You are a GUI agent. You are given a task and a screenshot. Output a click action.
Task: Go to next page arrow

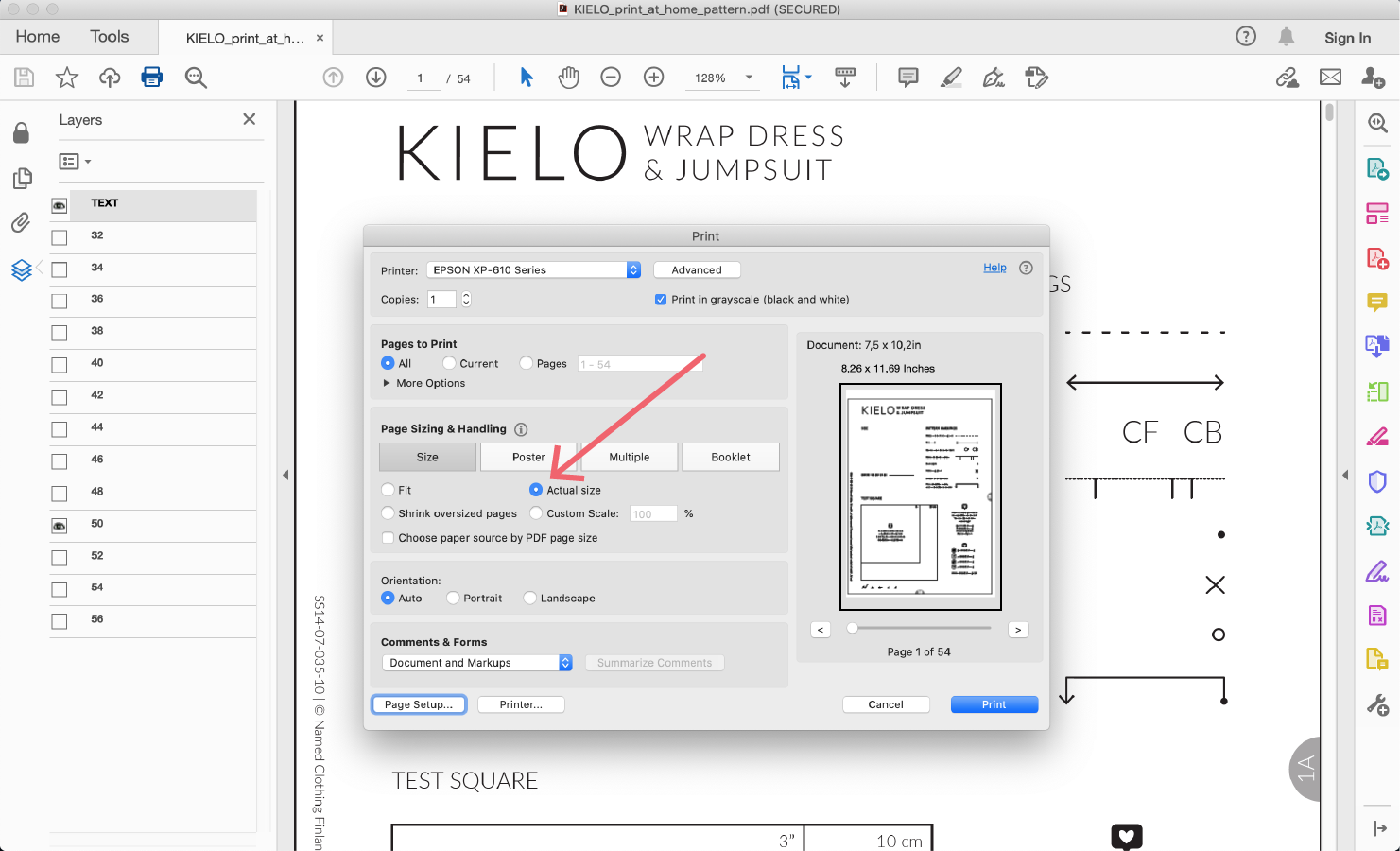(x=376, y=78)
